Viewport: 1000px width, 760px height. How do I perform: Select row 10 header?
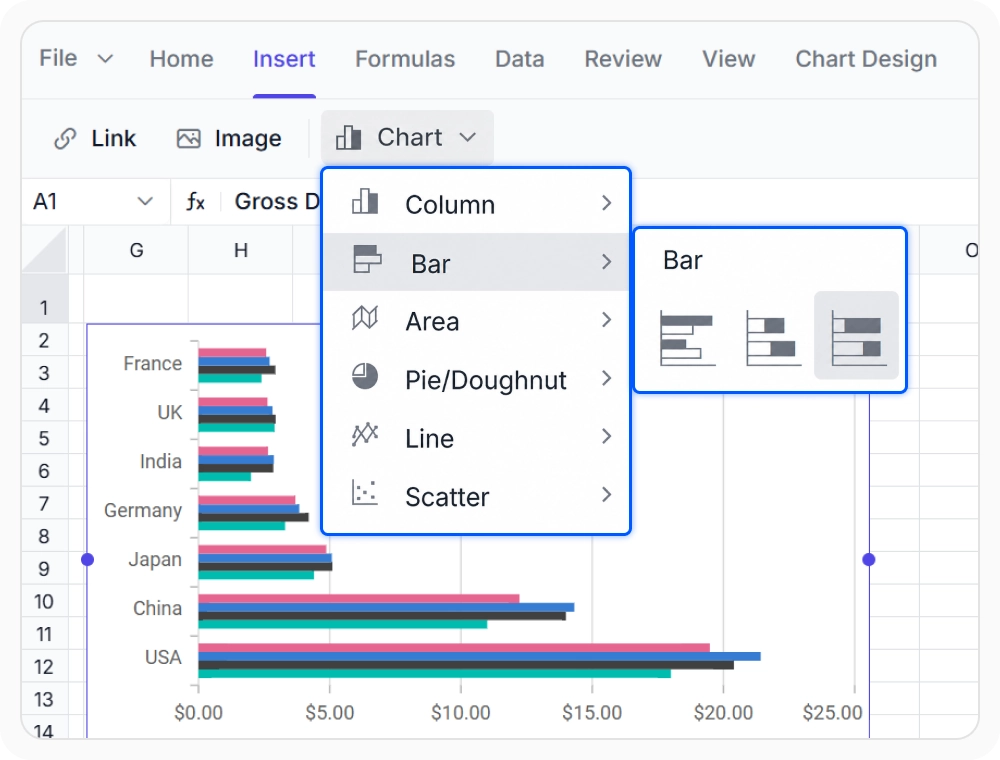click(x=44, y=601)
